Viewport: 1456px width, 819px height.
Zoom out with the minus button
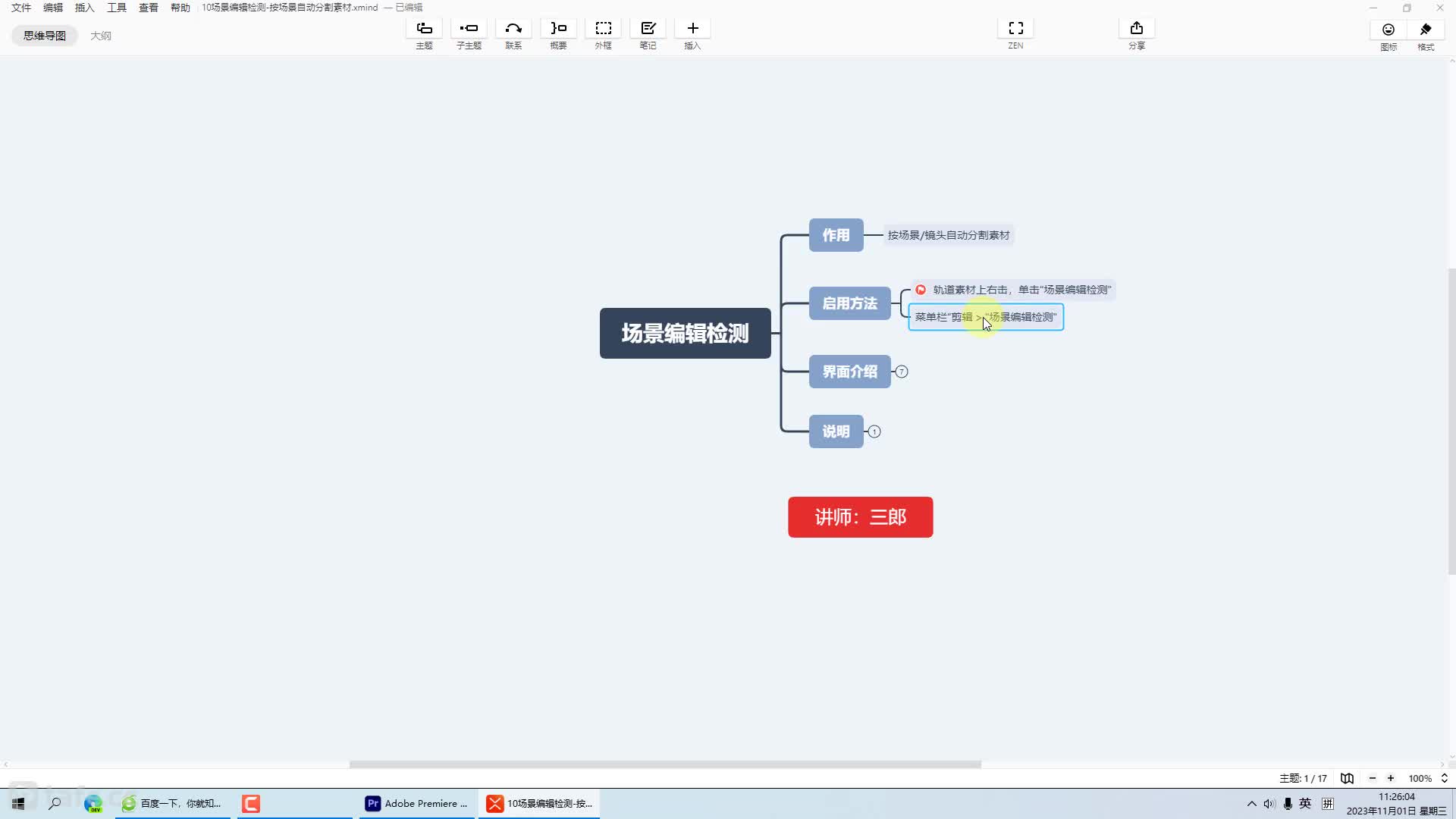click(1372, 778)
